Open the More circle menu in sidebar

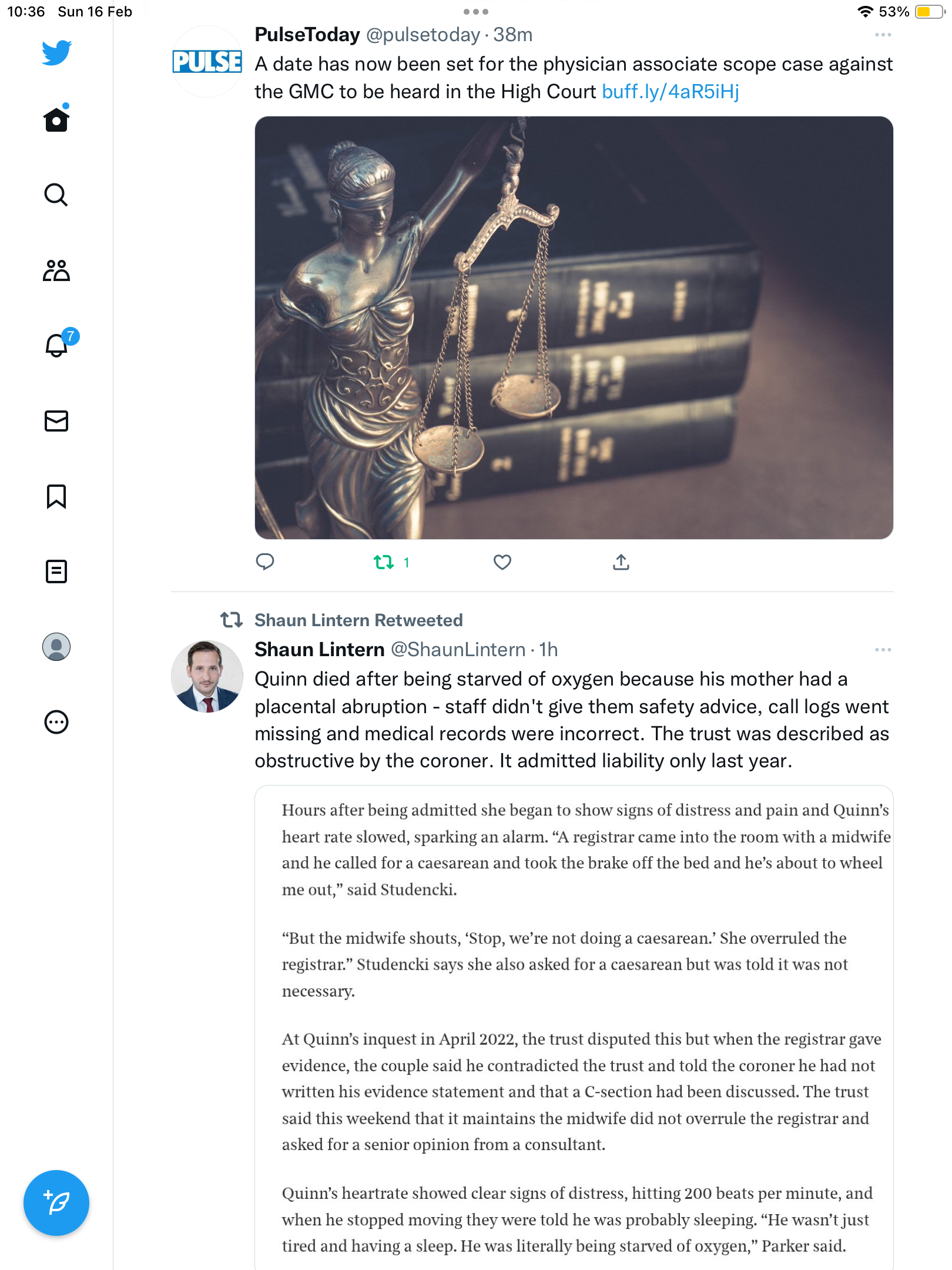click(56, 722)
